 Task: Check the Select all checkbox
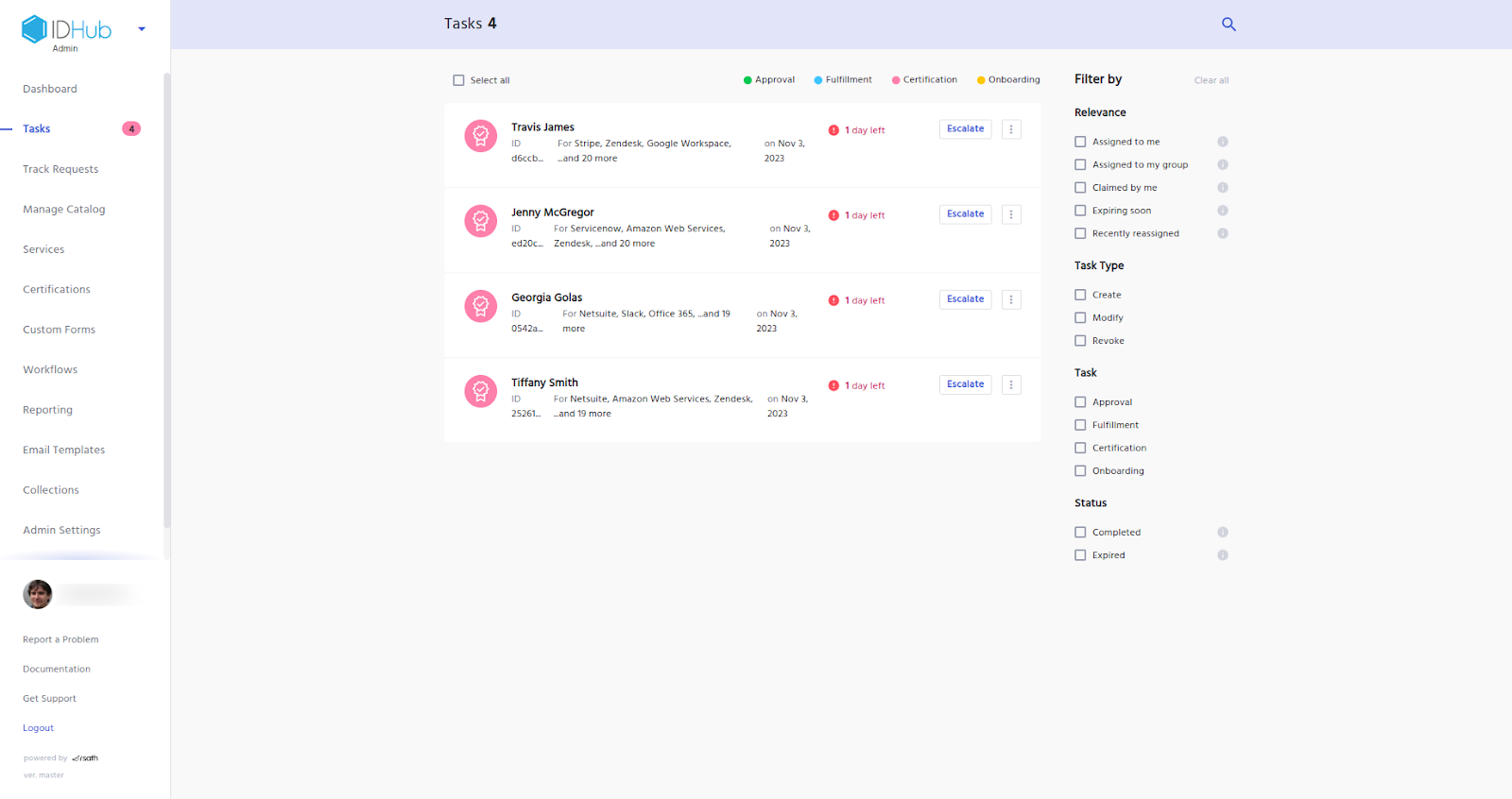click(x=459, y=80)
